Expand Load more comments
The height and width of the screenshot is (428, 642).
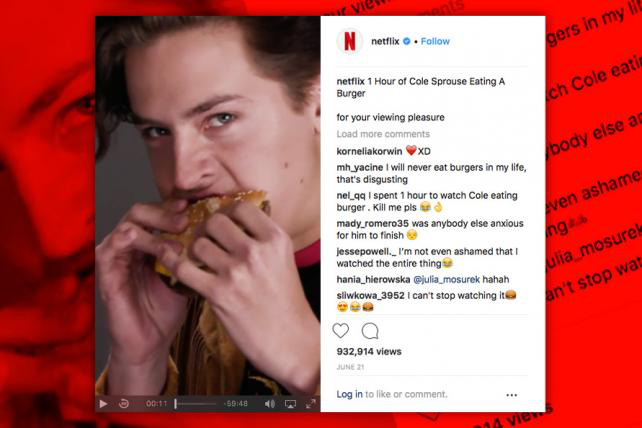[x=383, y=134]
